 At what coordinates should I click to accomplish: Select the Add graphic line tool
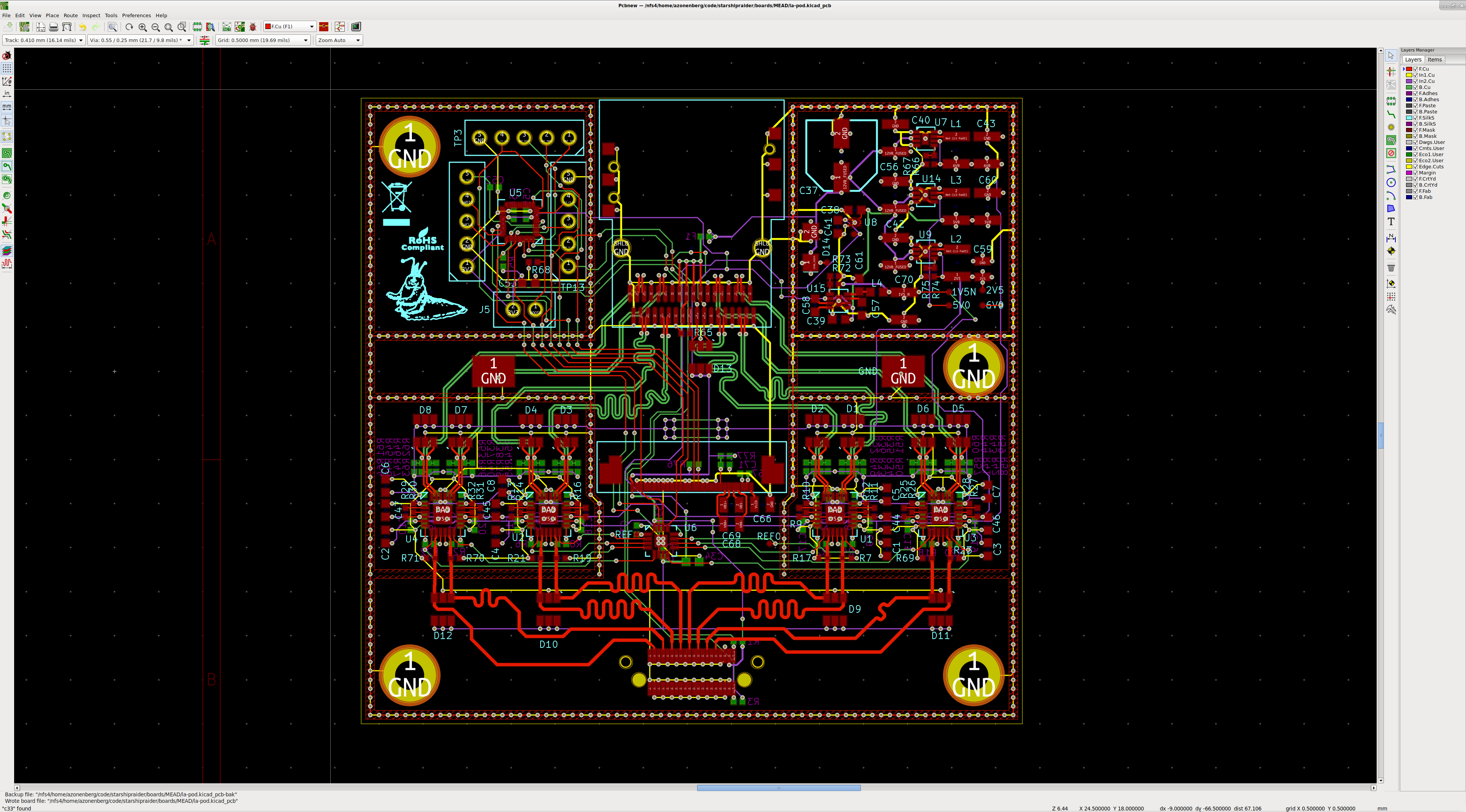click(x=1391, y=169)
